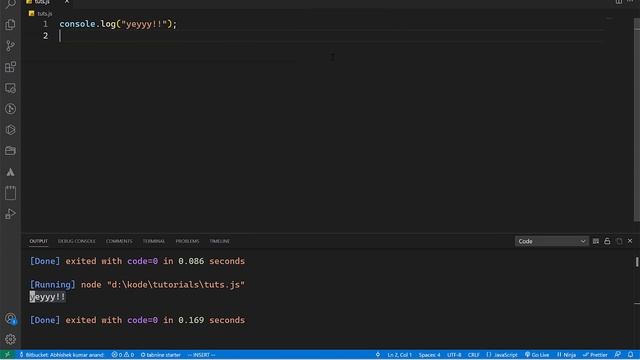
Task: Change encoding via UTF-8
Action: coord(454,355)
